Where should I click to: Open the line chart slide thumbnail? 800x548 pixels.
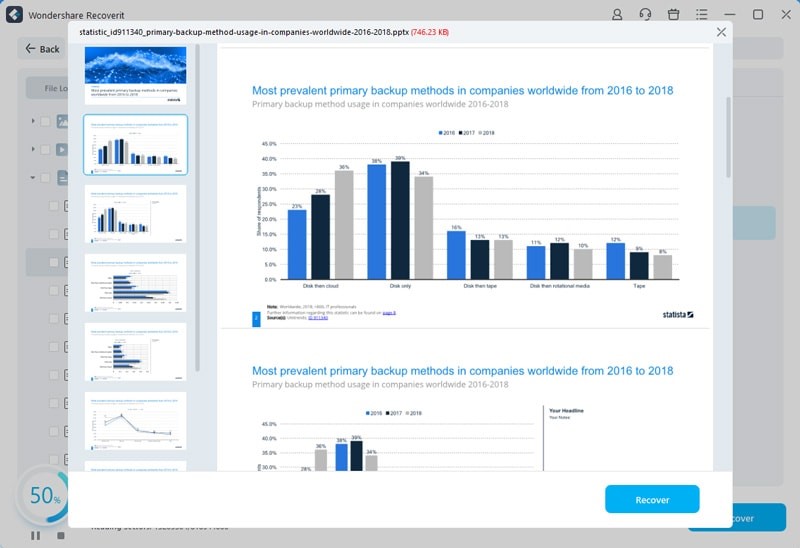coord(135,421)
